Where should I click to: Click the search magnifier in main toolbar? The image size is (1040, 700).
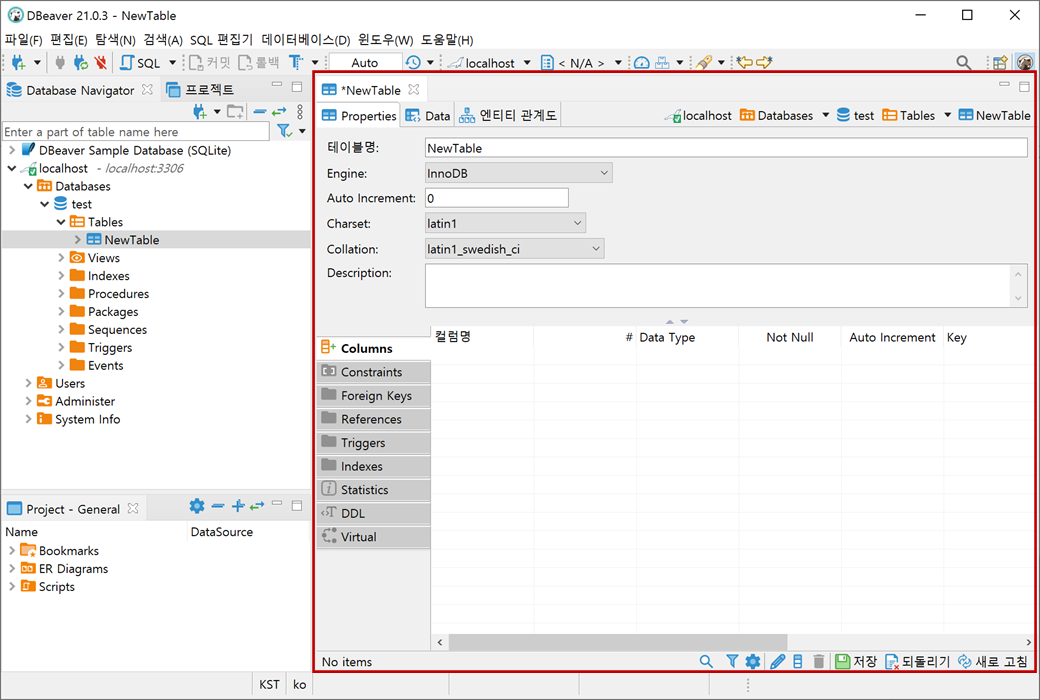[964, 62]
